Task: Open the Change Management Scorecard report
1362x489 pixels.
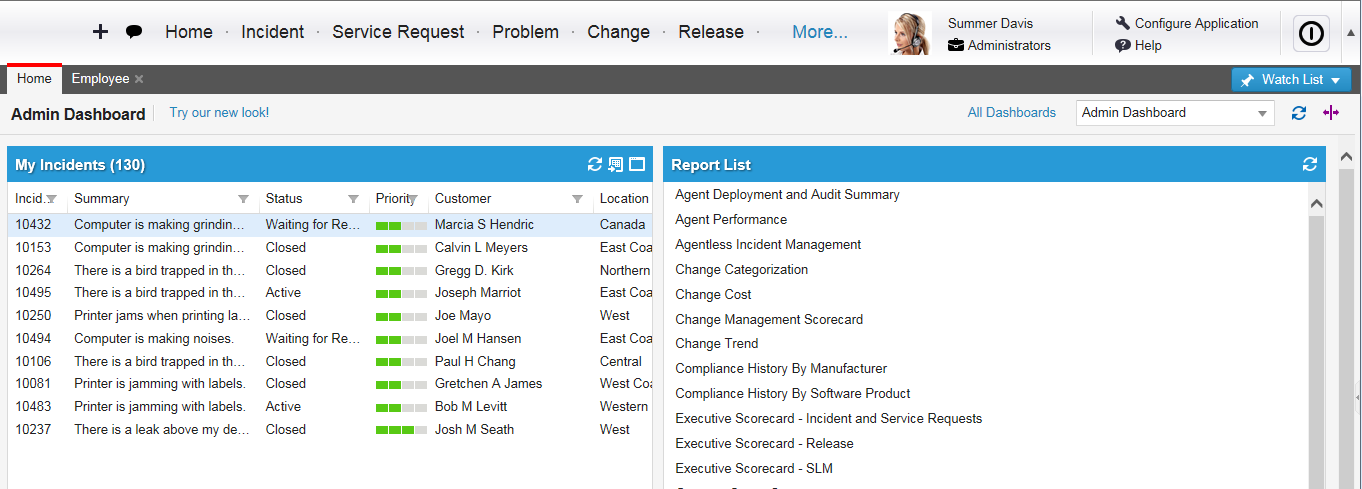Action: coord(768,319)
